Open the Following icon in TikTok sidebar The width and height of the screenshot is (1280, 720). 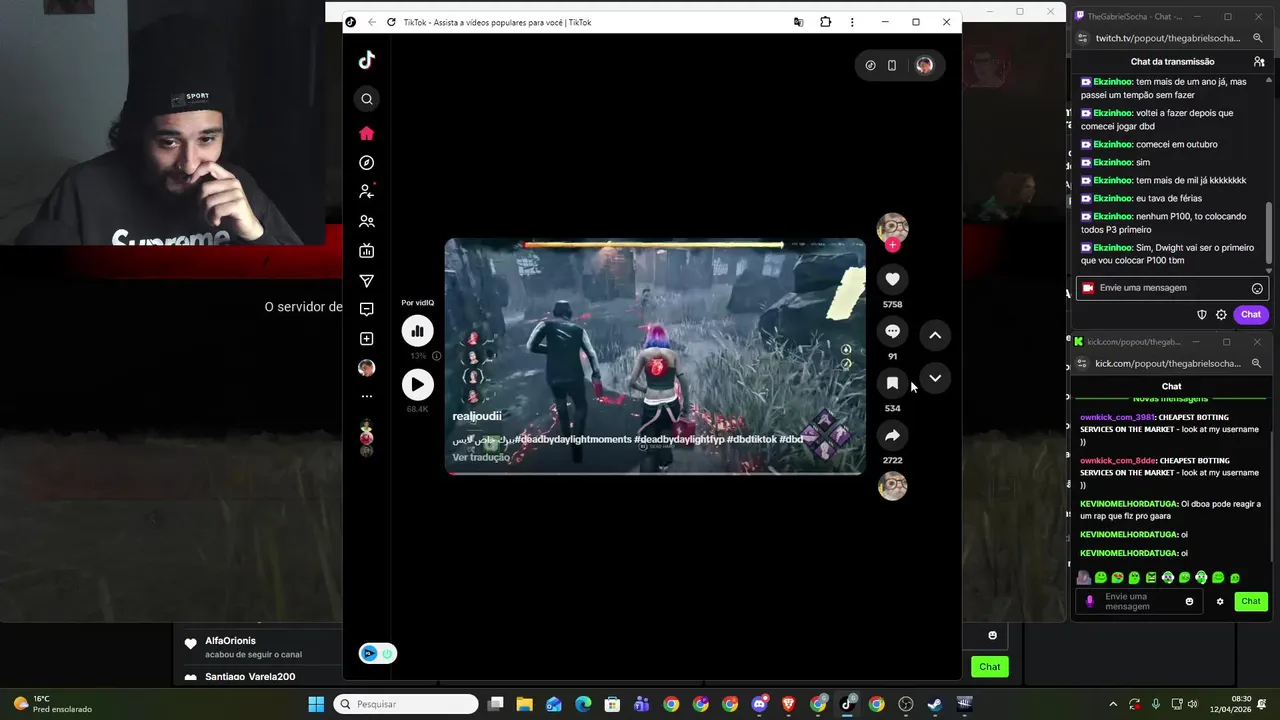(367, 191)
